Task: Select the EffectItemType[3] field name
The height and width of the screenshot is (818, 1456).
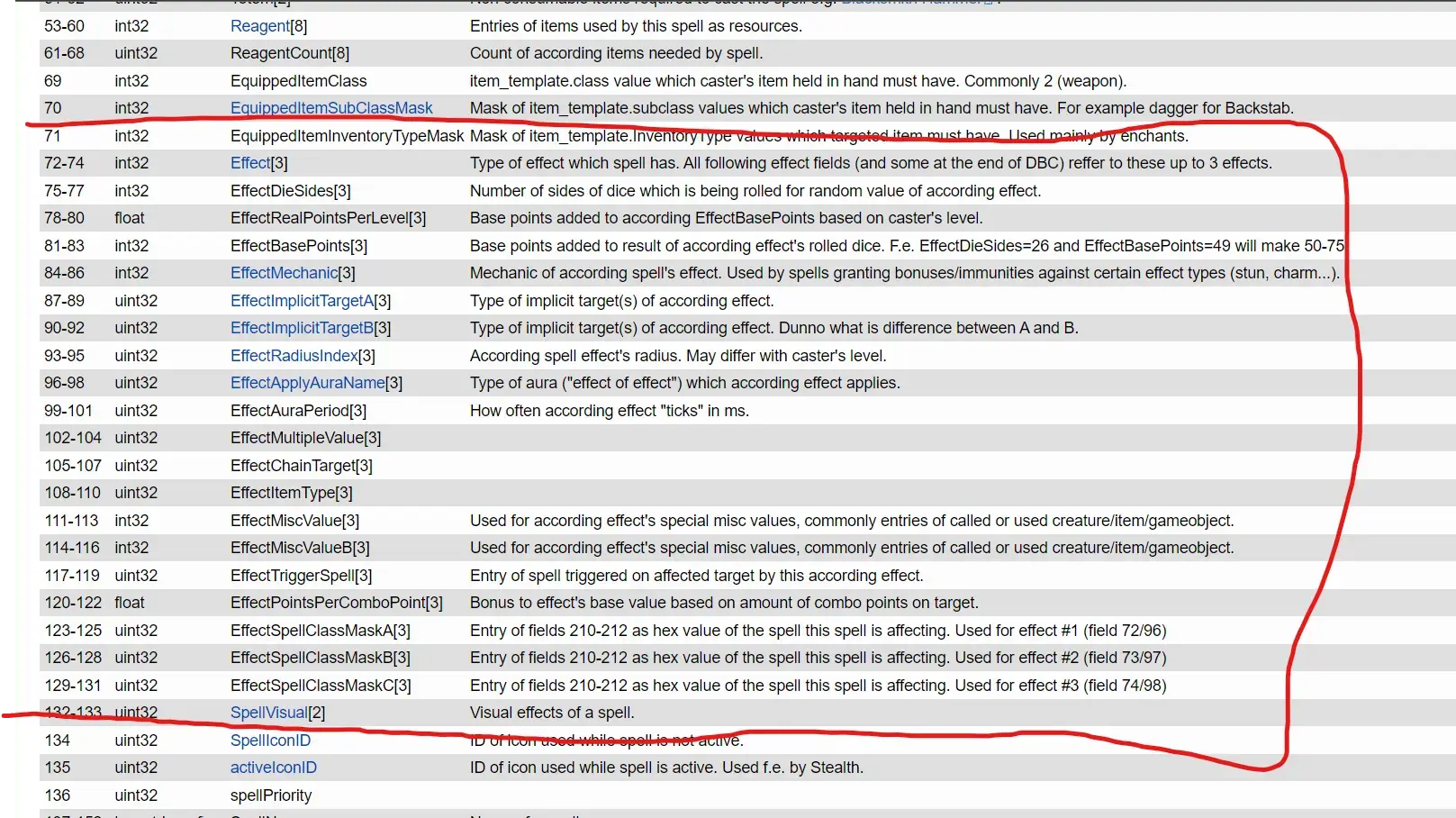Action: tap(292, 493)
